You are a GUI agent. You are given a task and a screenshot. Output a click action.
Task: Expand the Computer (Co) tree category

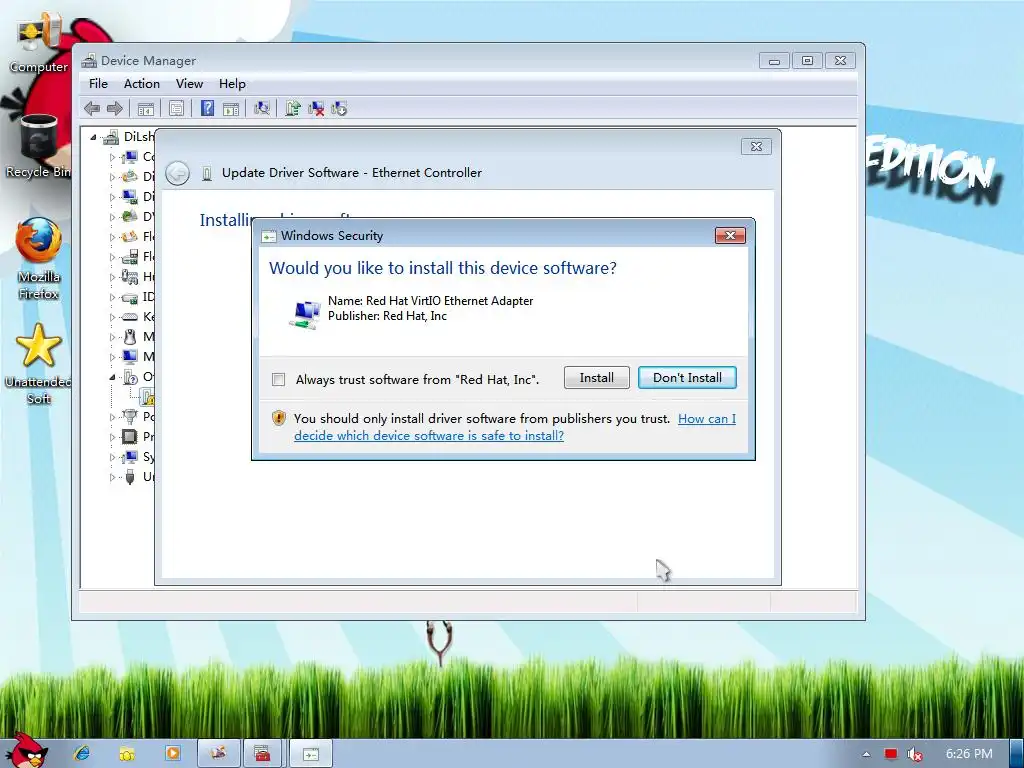(112, 157)
